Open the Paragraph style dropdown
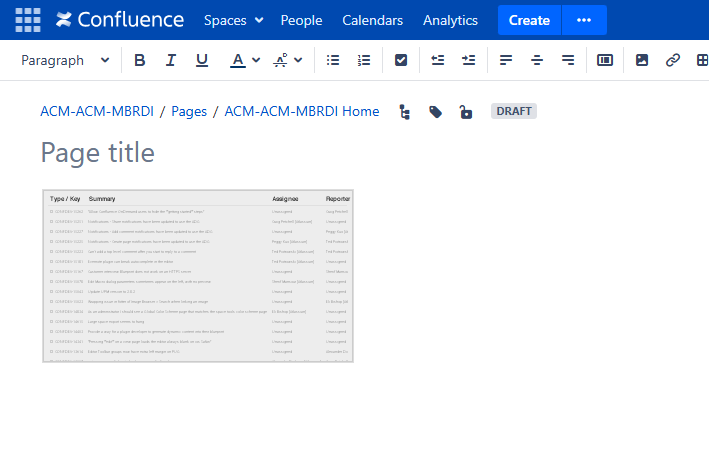709x463 pixels. click(x=65, y=60)
